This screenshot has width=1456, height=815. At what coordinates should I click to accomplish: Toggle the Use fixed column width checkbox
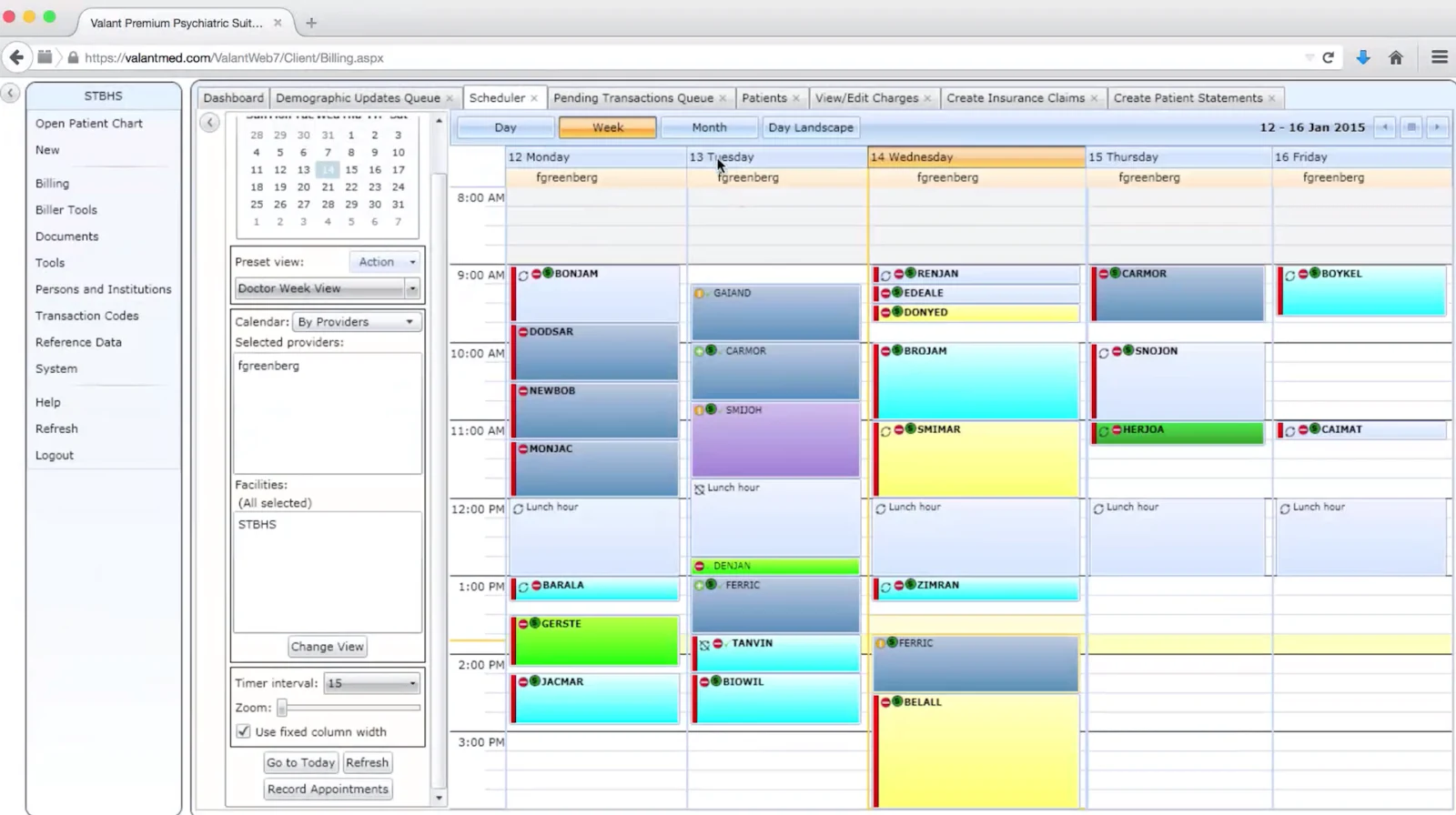tap(243, 731)
